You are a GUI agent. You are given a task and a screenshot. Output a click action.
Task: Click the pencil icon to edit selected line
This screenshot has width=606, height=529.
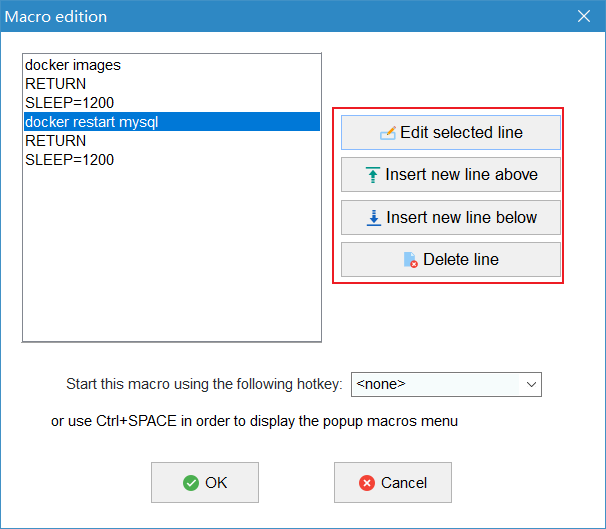tap(388, 133)
